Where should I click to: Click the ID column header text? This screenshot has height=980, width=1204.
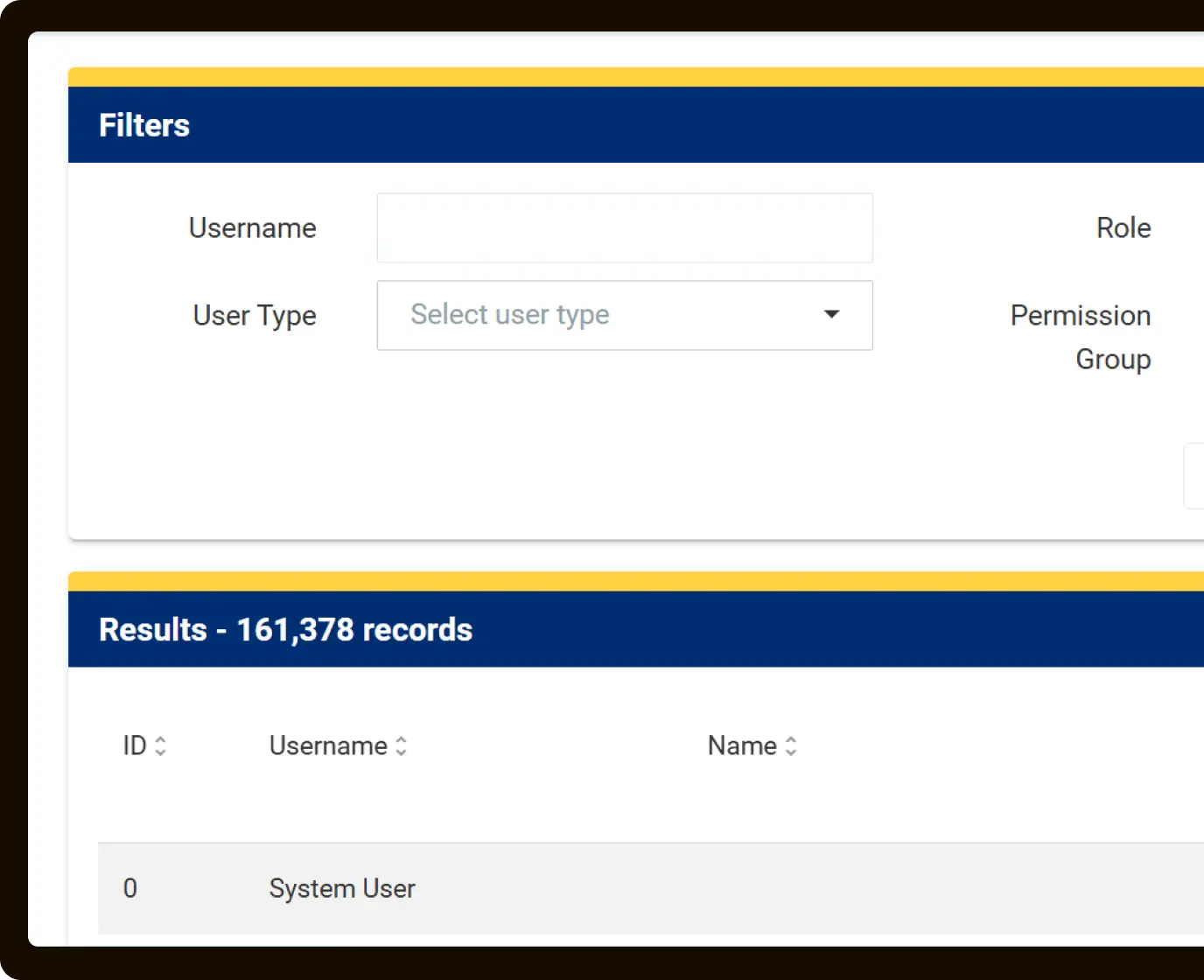point(135,745)
